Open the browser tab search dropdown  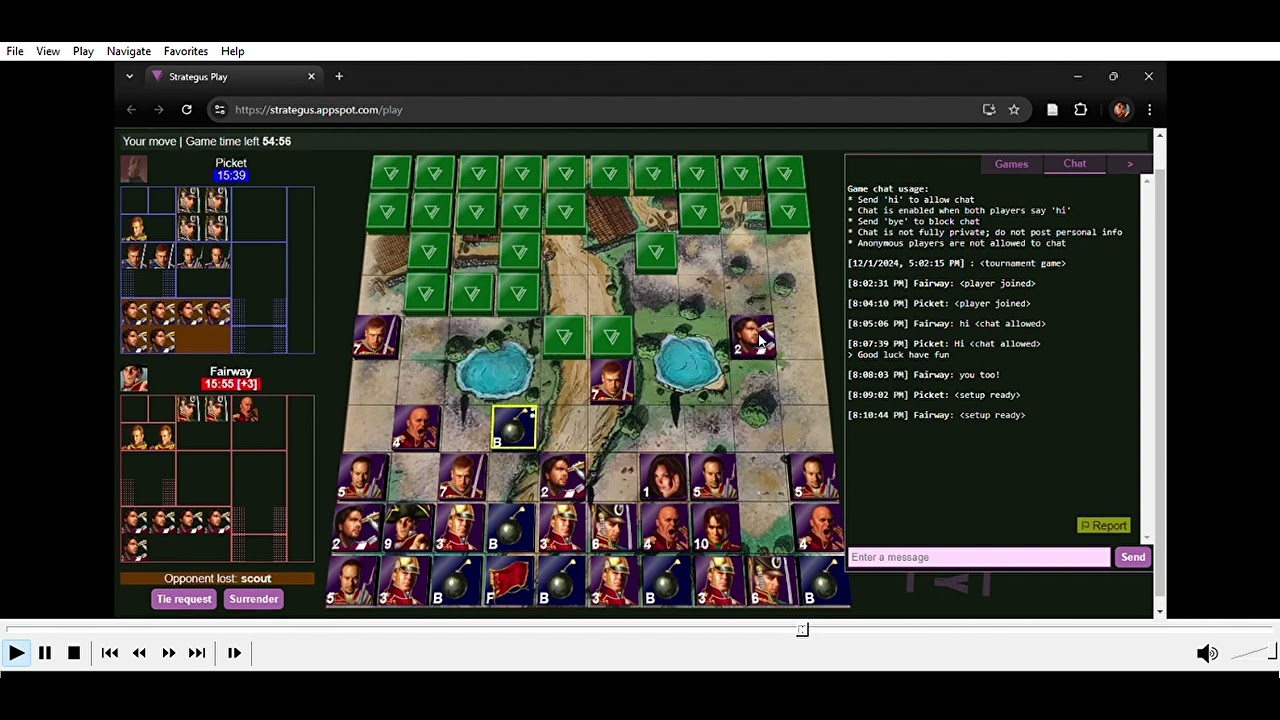pyautogui.click(x=129, y=76)
